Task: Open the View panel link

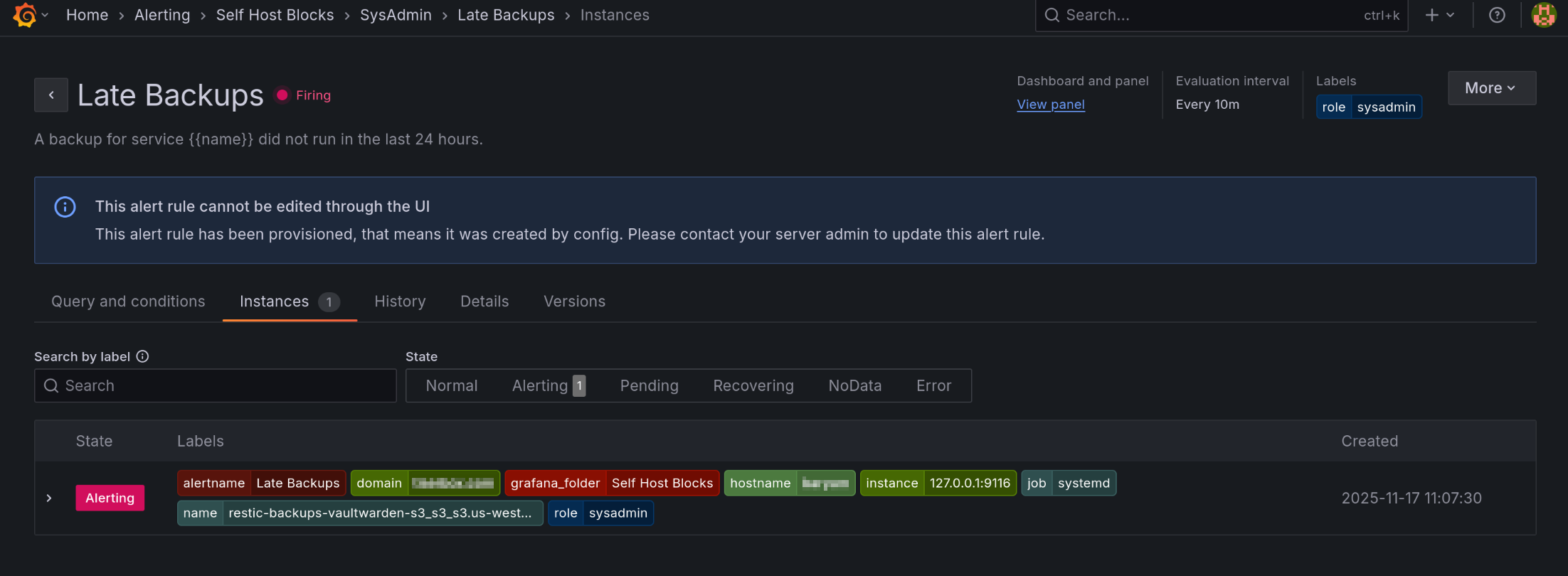Action: tap(1050, 105)
